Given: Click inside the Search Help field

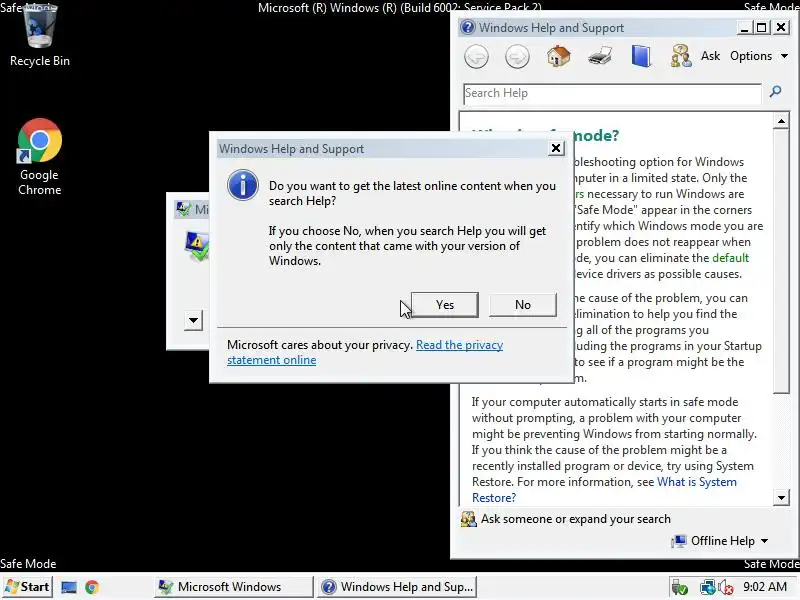Looking at the screenshot, I should coord(612,93).
